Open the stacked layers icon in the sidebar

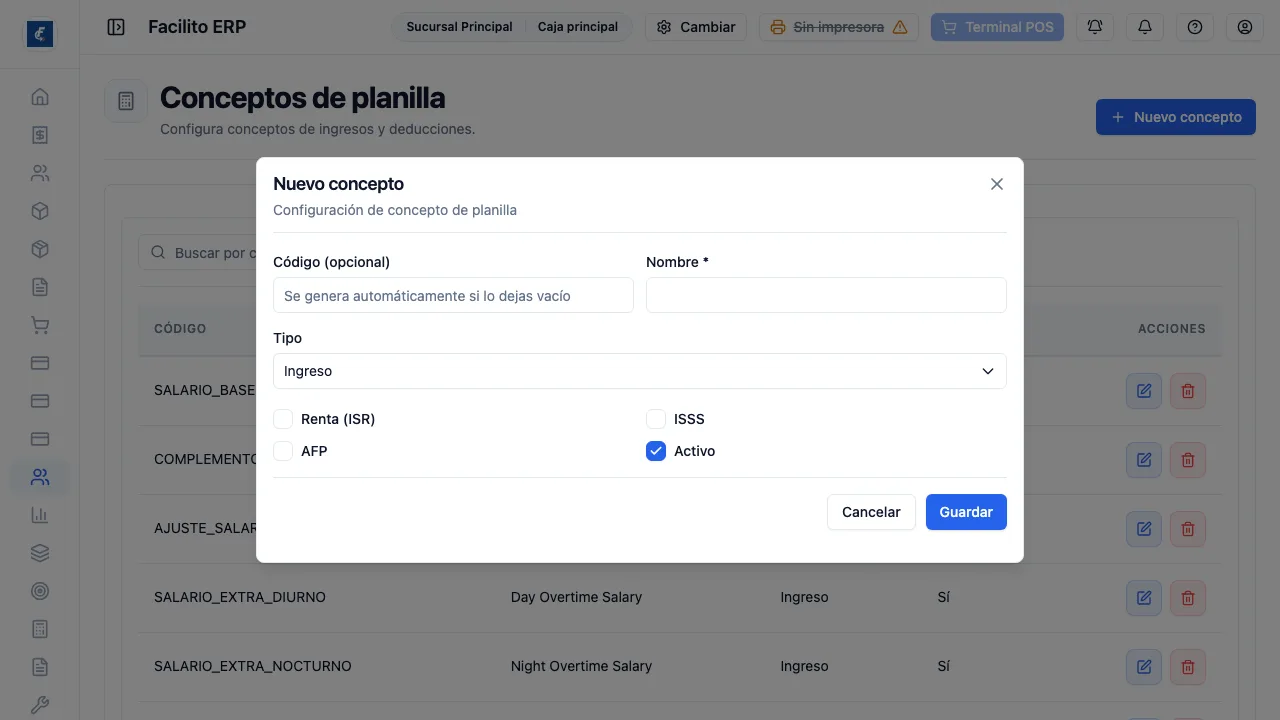click(x=40, y=553)
